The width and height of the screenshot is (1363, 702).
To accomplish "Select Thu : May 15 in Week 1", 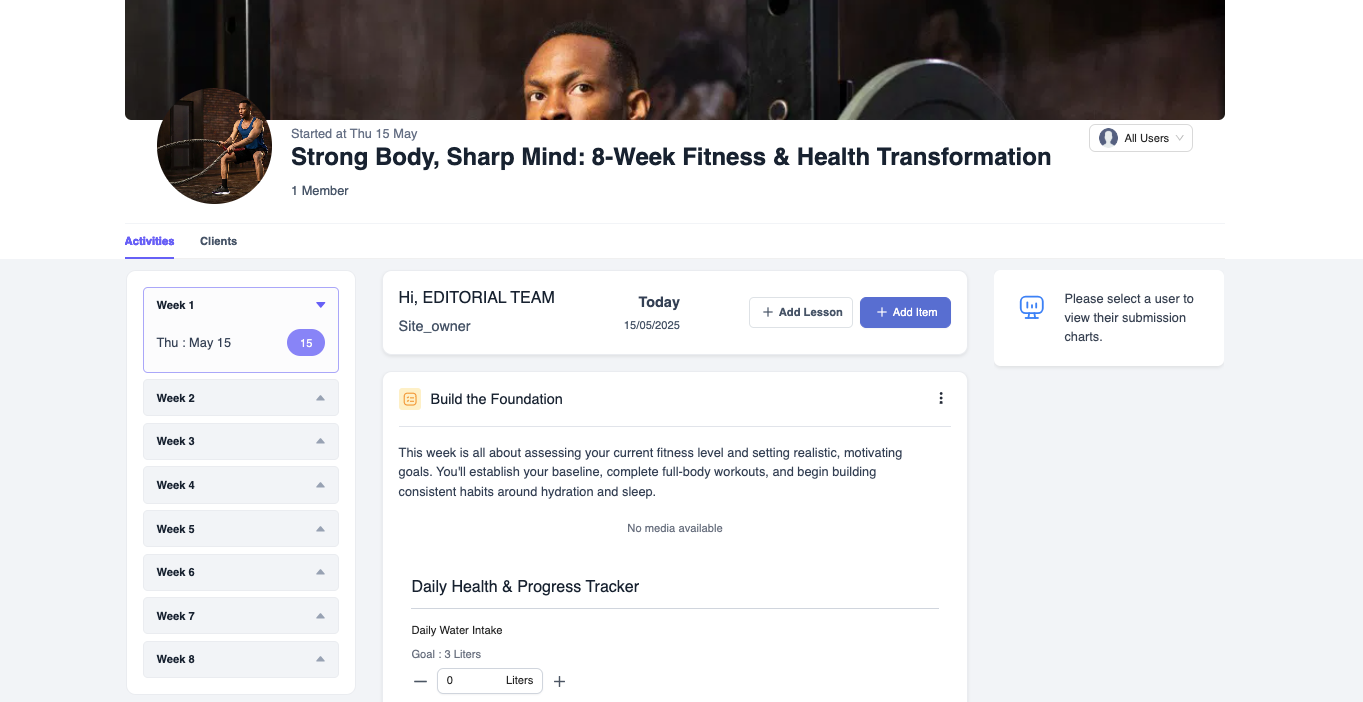I will click(x=194, y=343).
